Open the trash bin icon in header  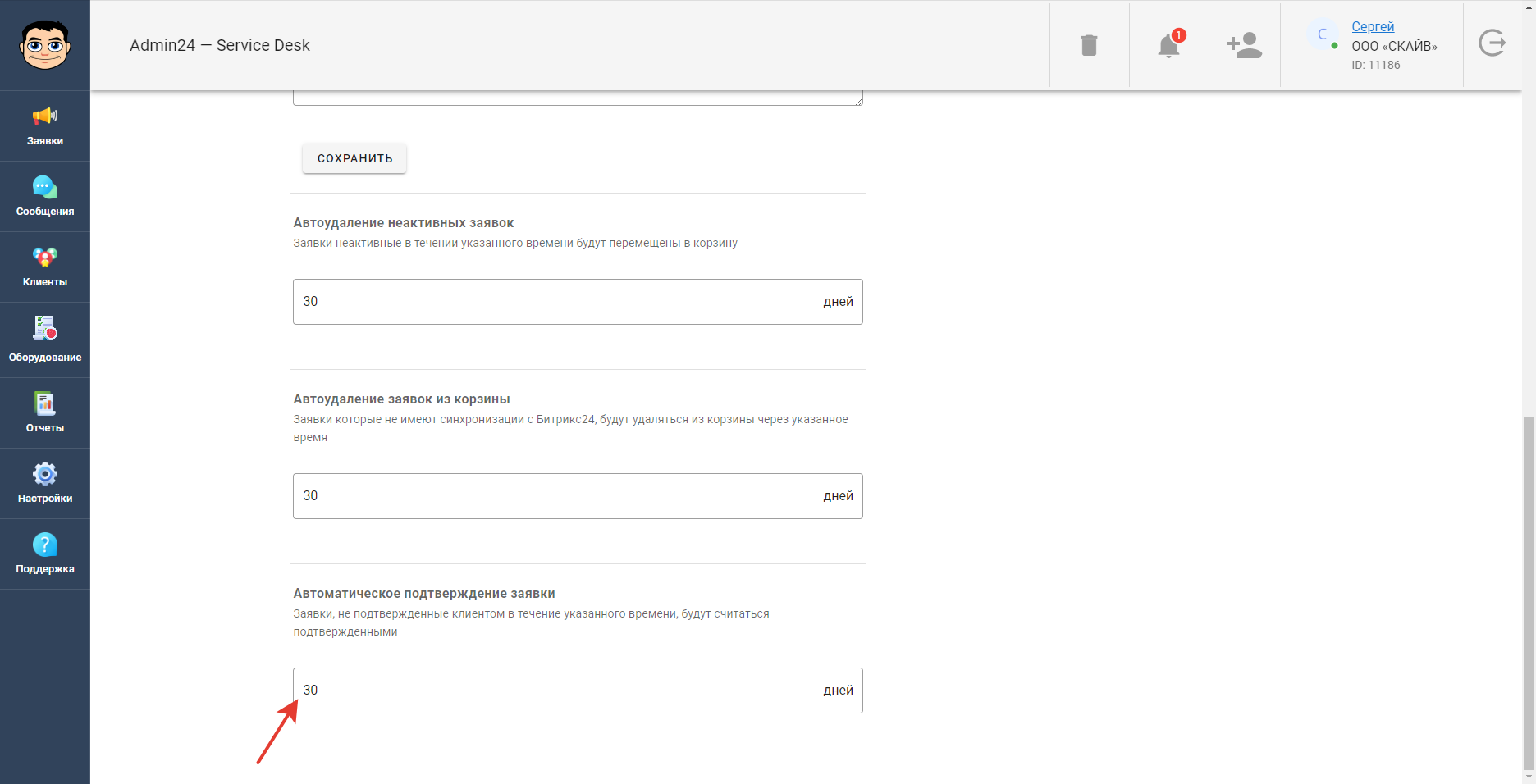1089,45
